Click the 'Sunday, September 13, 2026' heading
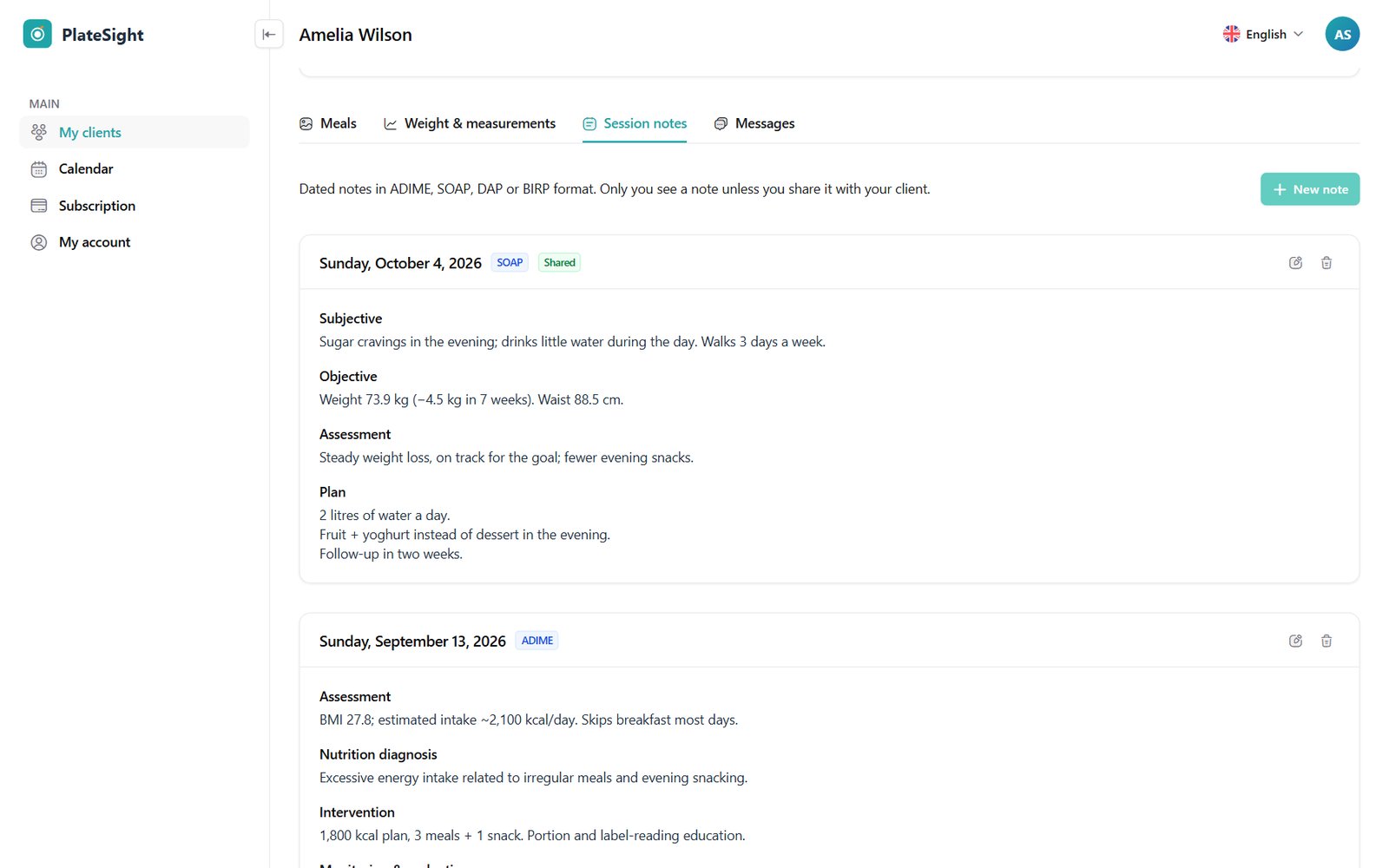This screenshot has height=868, width=1389. click(x=412, y=641)
